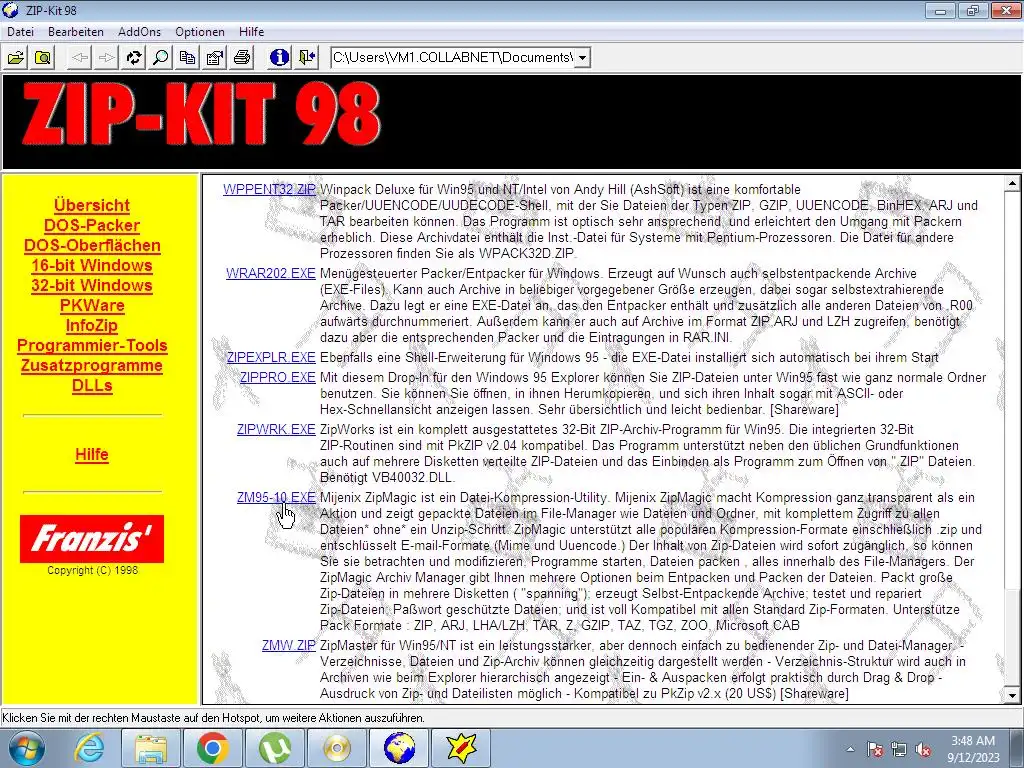1024x768 pixels.
Task: Open the WPPENT32.ZIP file link
Action: [x=269, y=189]
